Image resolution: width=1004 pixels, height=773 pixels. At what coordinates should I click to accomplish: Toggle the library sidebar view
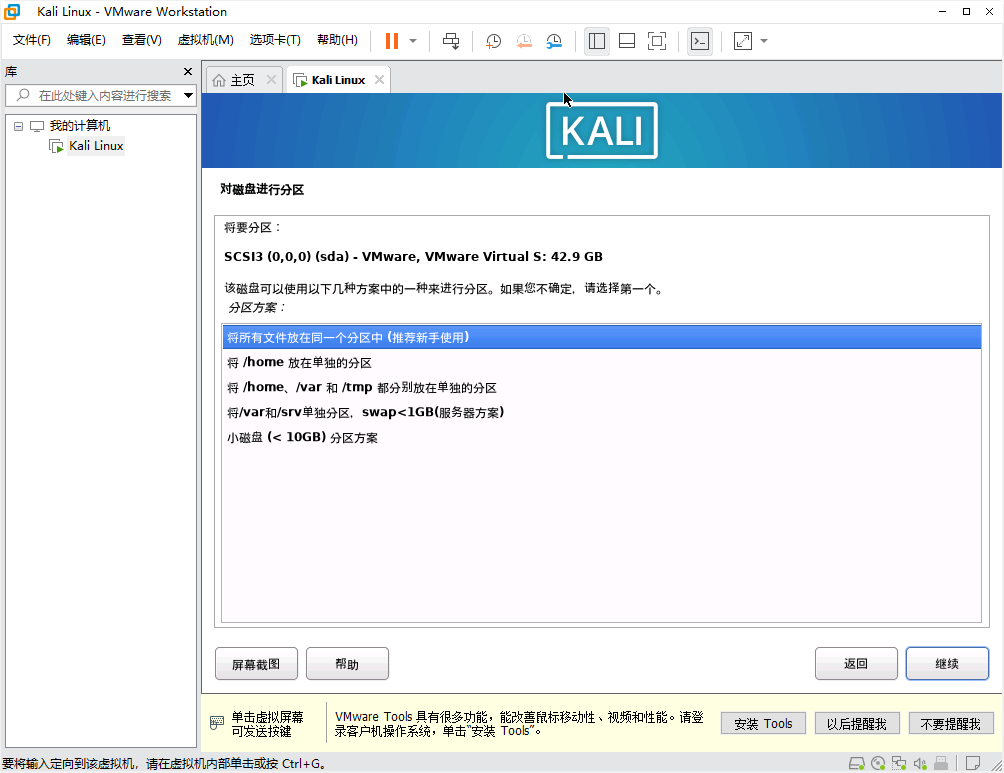pyautogui.click(x=597, y=41)
